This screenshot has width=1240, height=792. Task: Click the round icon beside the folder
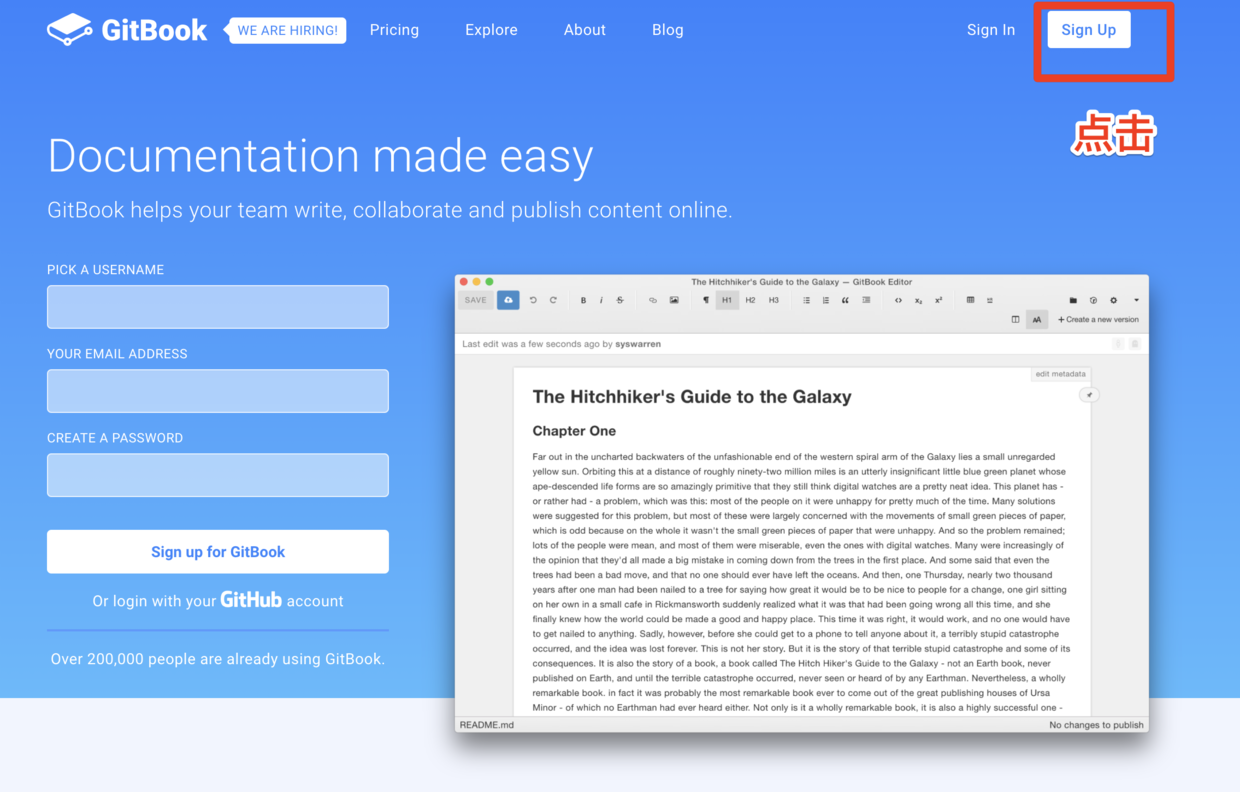click(1093, 300)
